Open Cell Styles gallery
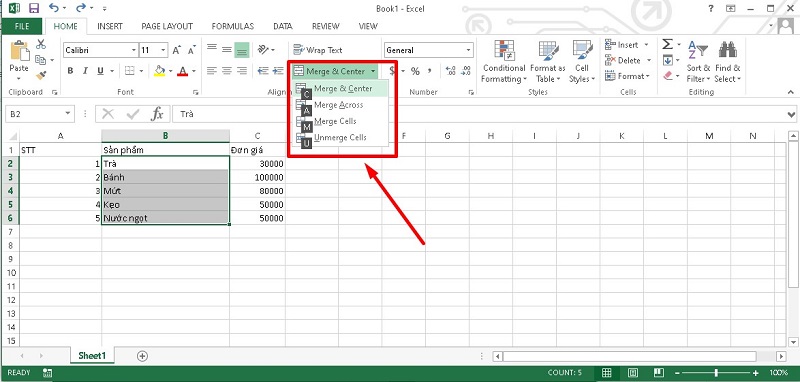 tap(582, 62)
